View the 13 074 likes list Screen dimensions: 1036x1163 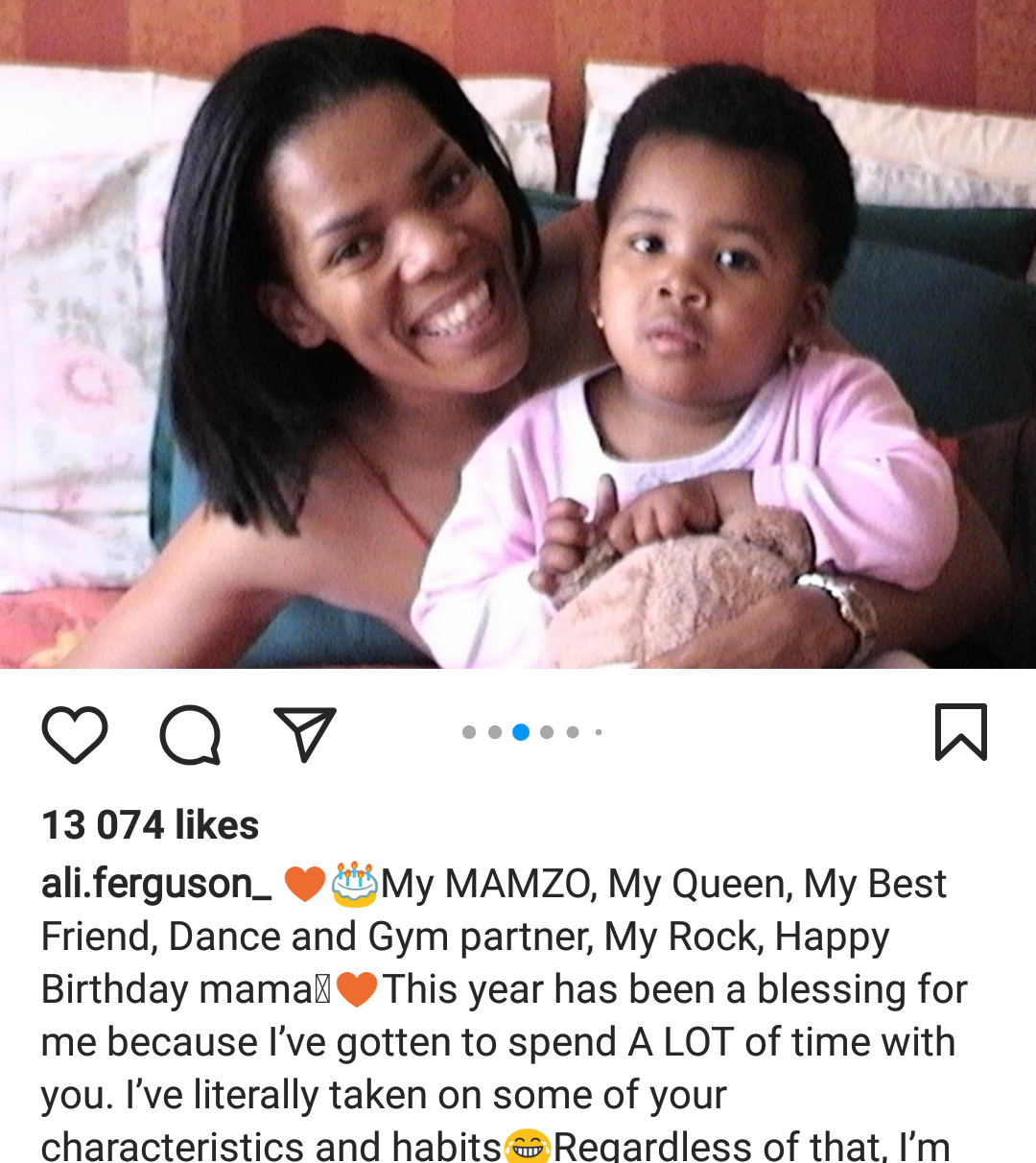(151, 825)
